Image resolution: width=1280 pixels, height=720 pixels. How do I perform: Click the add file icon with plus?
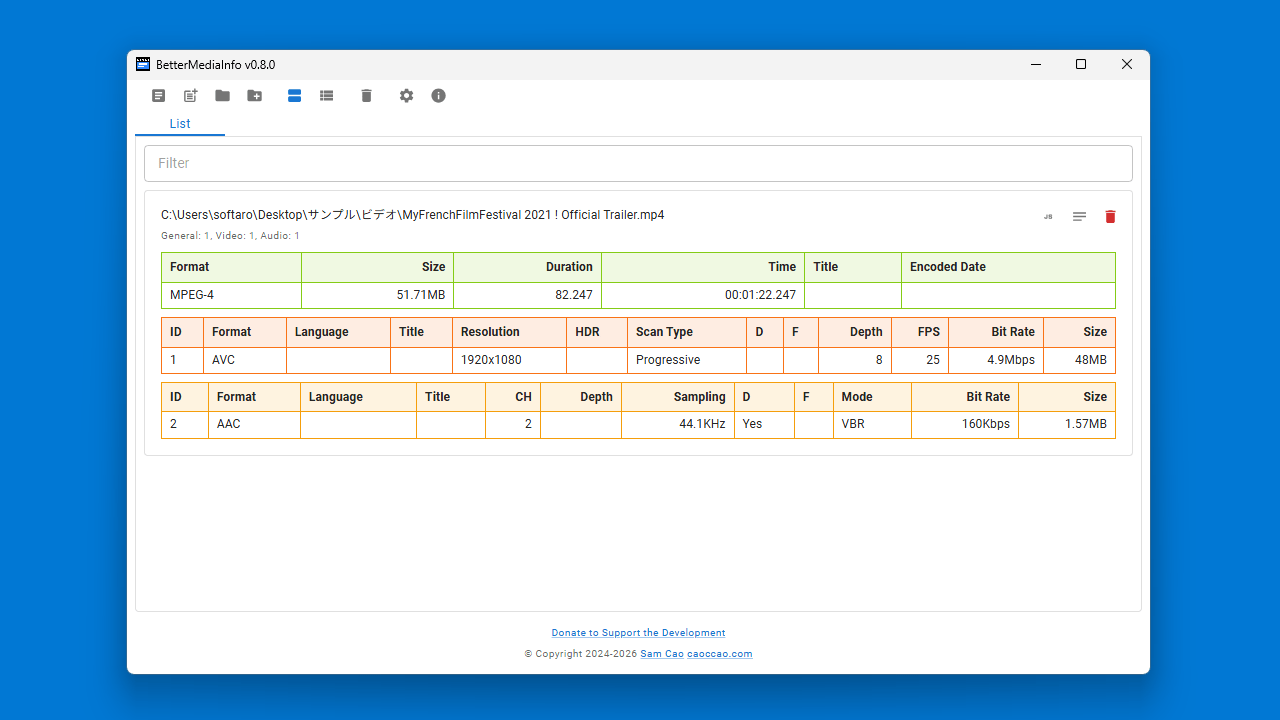pos(190,96)
